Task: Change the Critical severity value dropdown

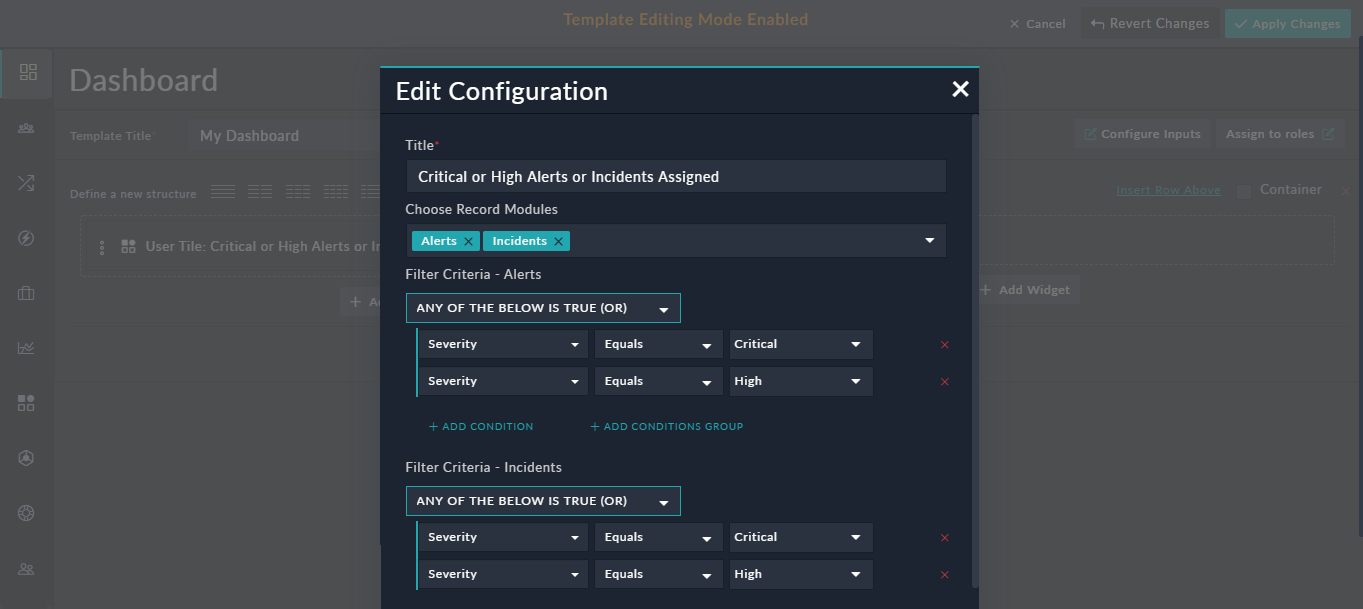Action: 800,344
